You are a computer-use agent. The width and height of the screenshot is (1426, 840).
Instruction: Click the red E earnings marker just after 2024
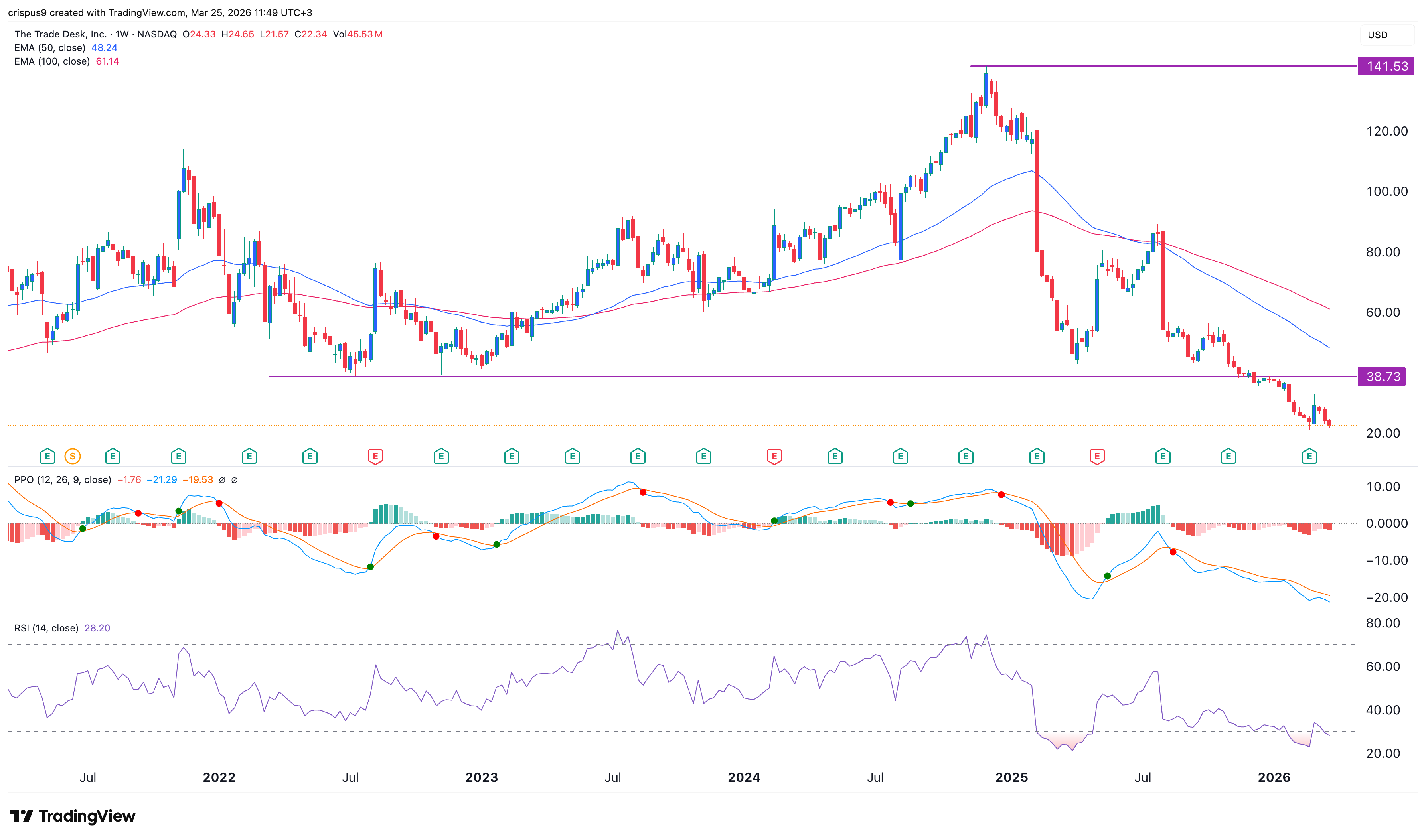pos(774,456)
